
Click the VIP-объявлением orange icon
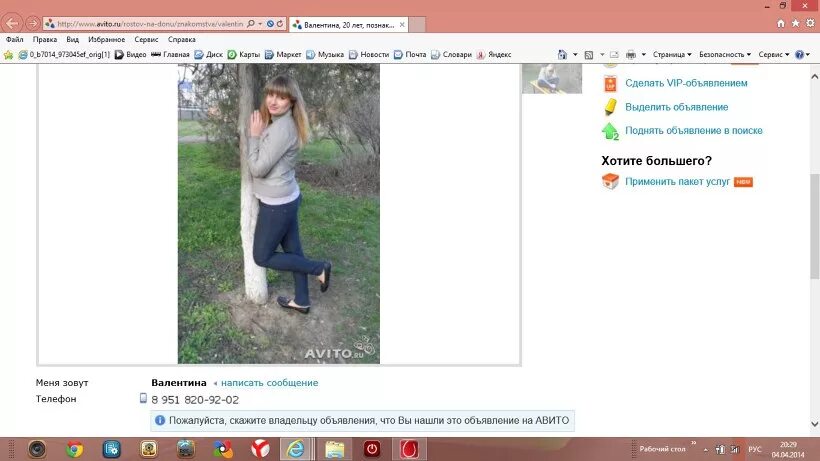tap(610, 84)
